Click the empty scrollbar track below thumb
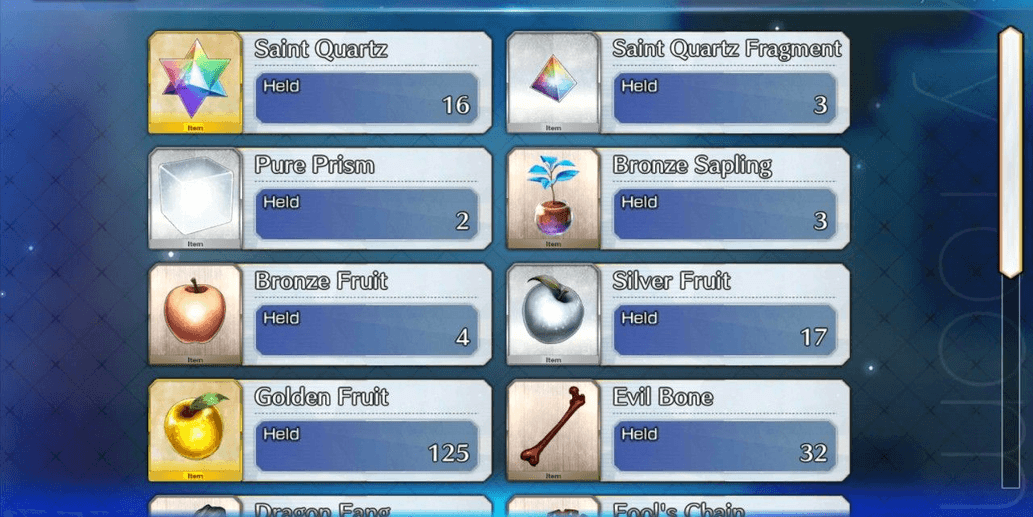Screen dimensions: 1033x517 (1011, 383)
